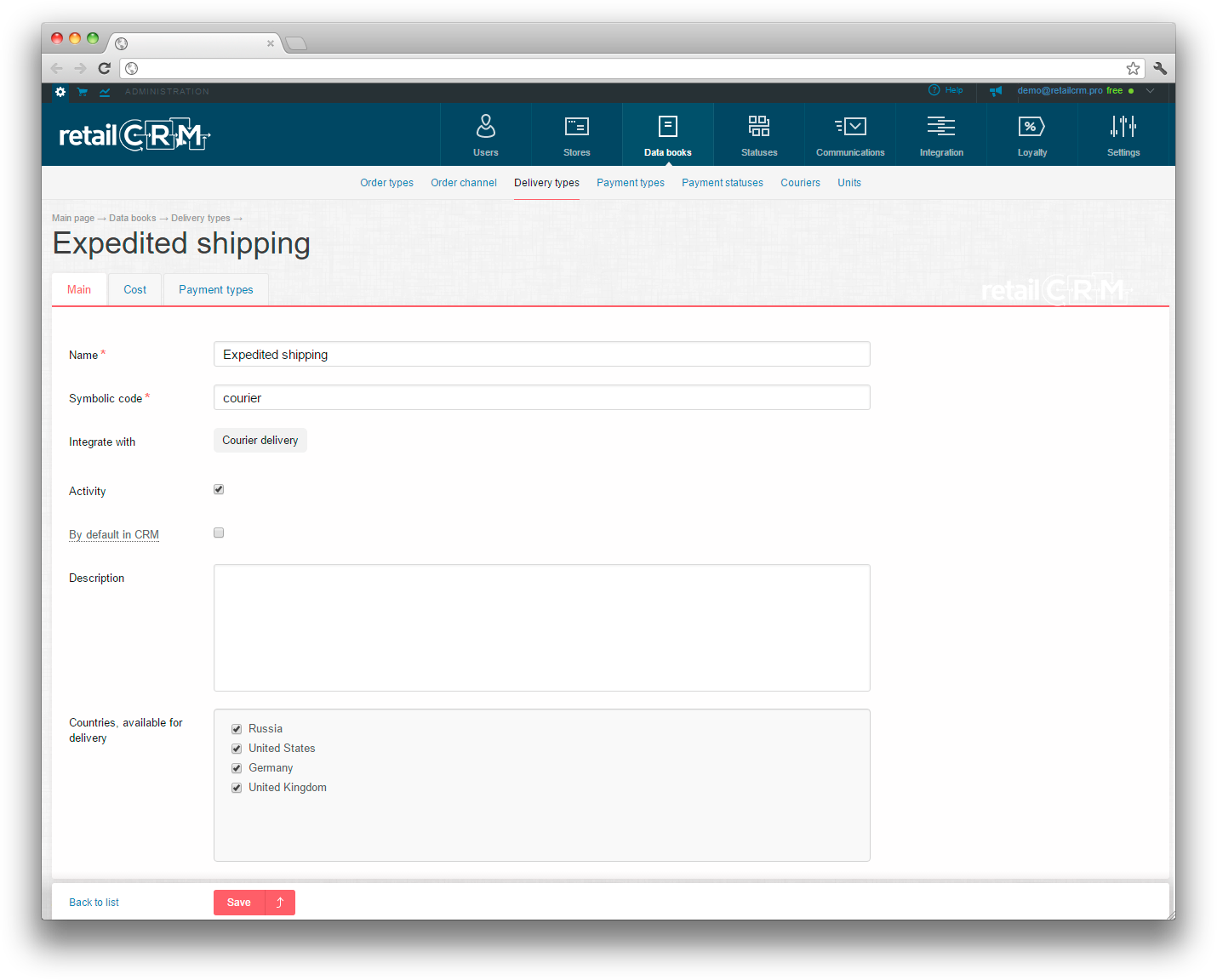
Task: Click the browser reload icon
Action: [104, 68]
